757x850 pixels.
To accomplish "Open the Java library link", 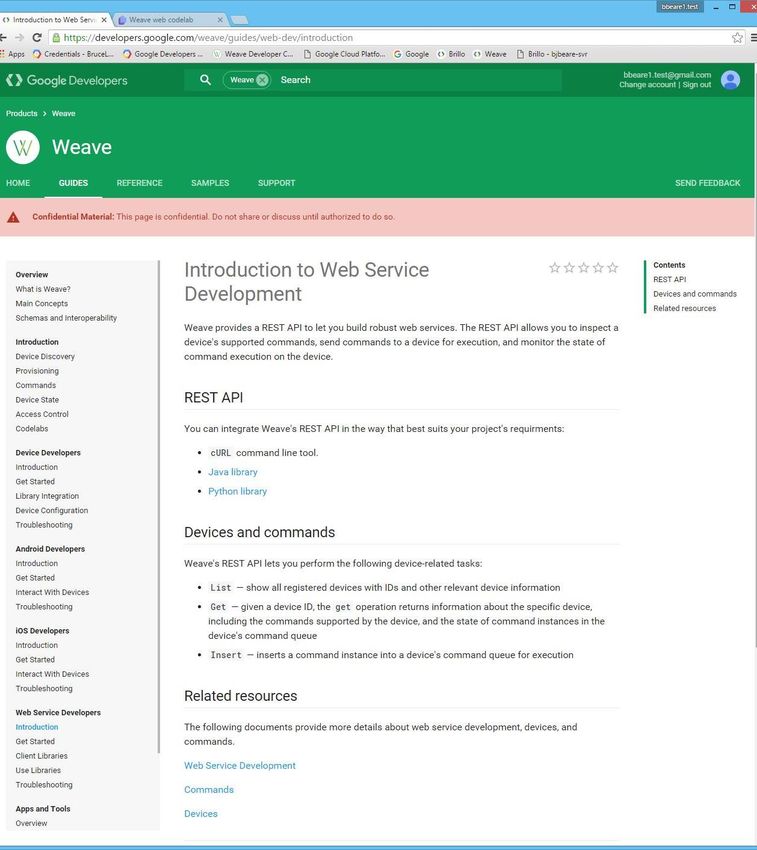I will pyautogui.click(x=233, y=472).
